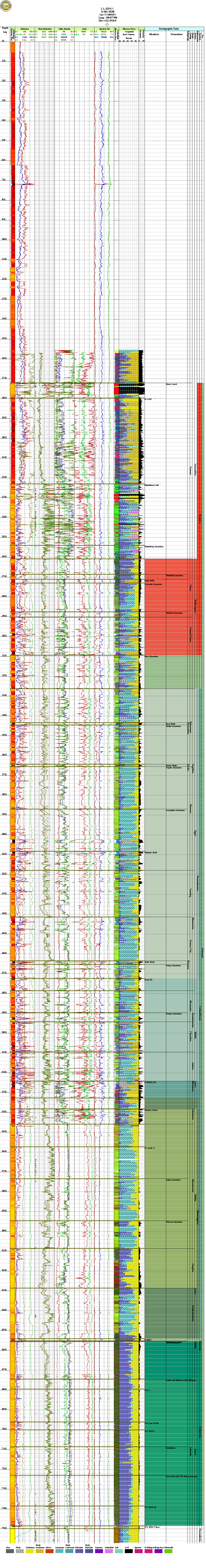Click the "Dual Induction" track header
The image size is (206, 1568).
click(x=45, y=29)
